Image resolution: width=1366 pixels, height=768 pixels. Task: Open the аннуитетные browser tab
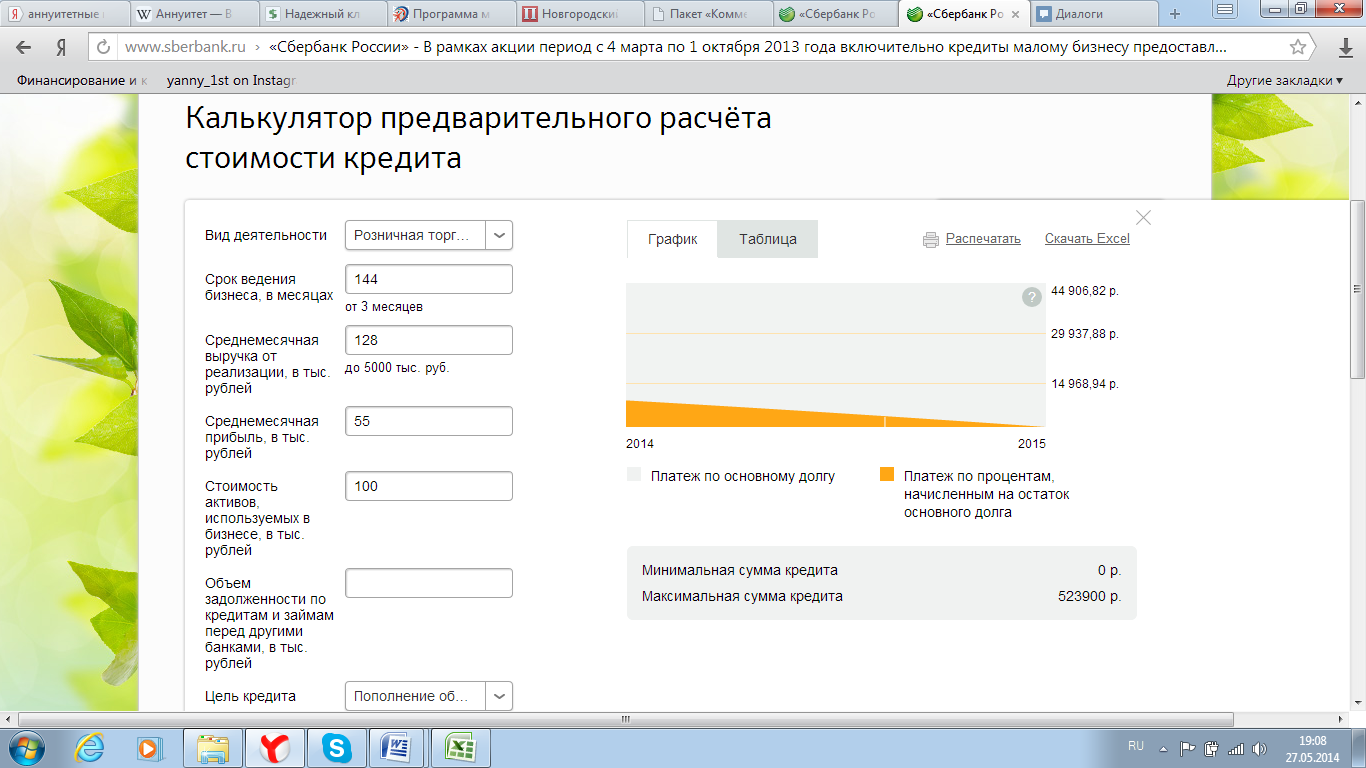point(65,14)
